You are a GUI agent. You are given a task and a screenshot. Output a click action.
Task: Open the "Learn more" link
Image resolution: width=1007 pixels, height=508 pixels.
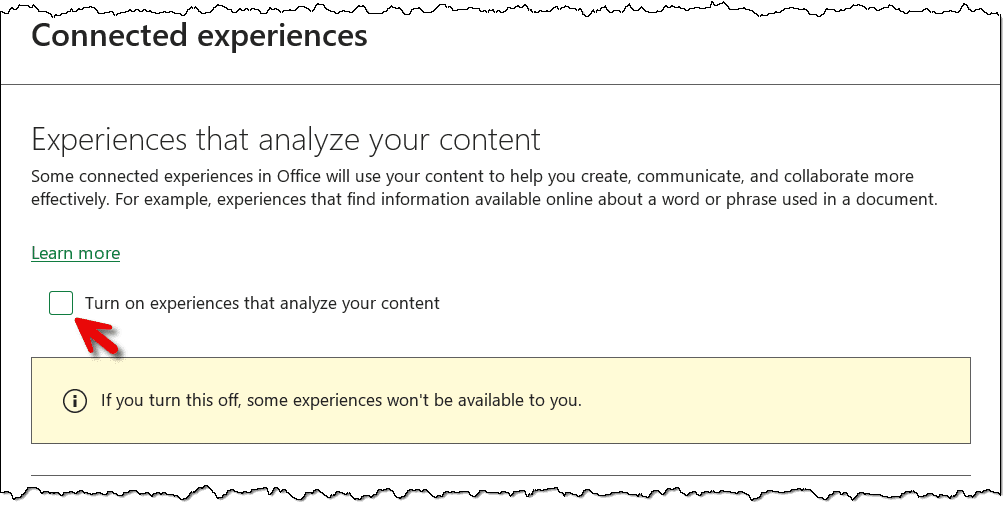pos(75,253)
